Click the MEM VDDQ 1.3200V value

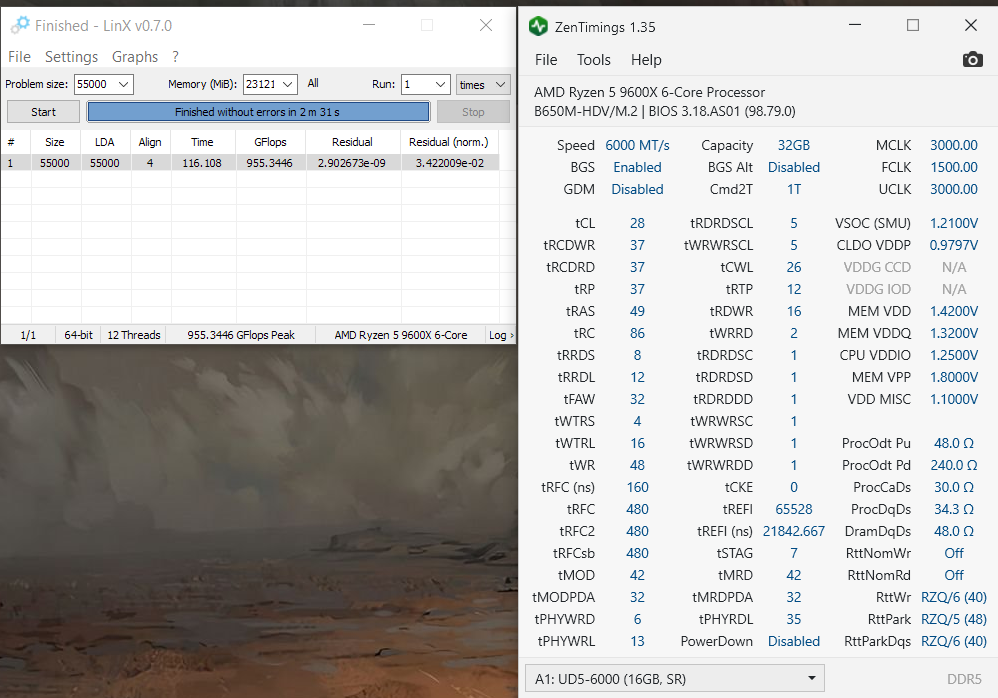pos(953,333)
